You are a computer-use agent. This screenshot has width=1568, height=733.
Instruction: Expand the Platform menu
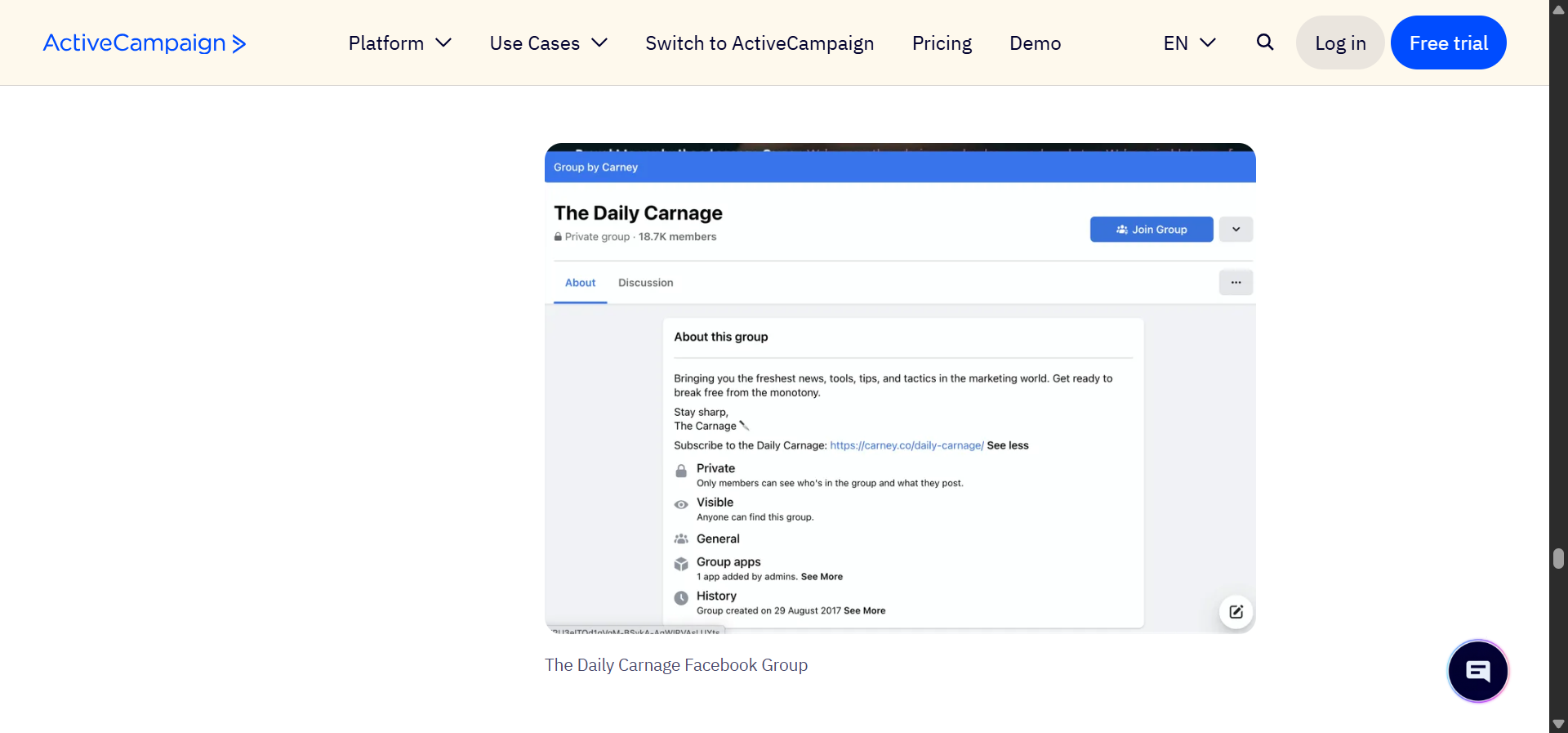pos(400,43)
